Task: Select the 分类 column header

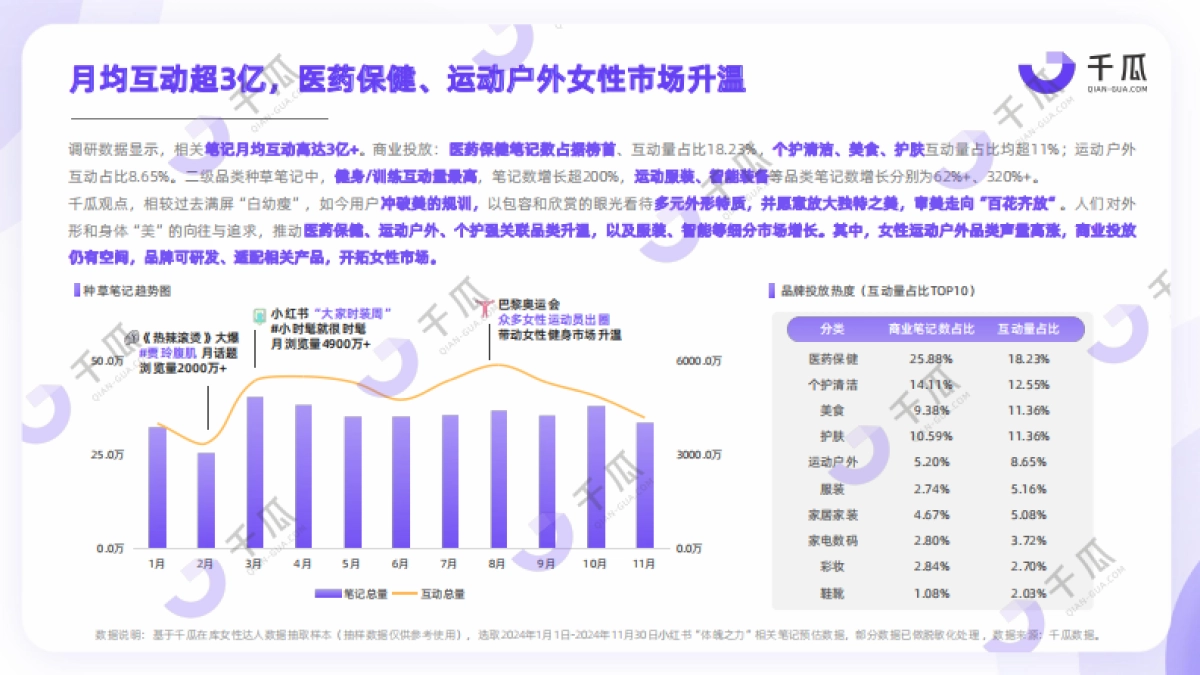Action: coord(833,329)
